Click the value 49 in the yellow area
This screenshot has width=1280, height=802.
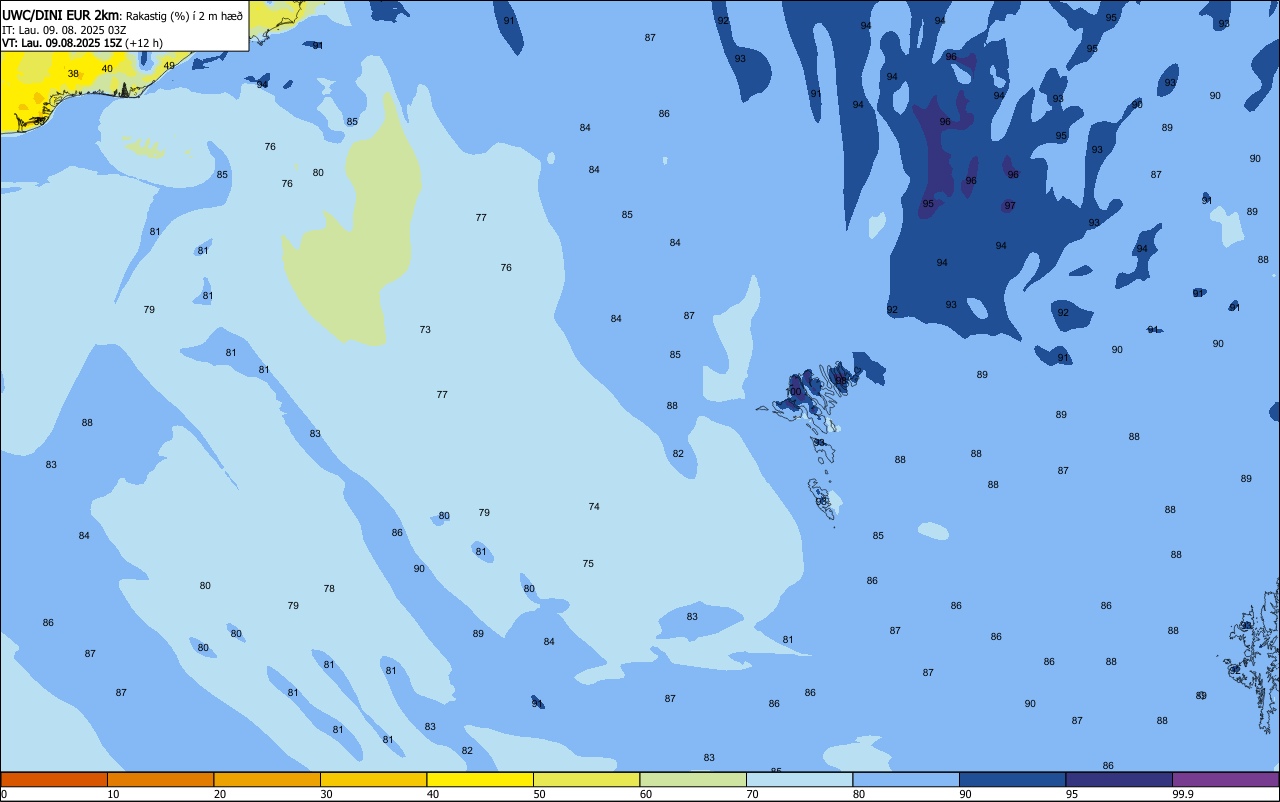(169, 66)
